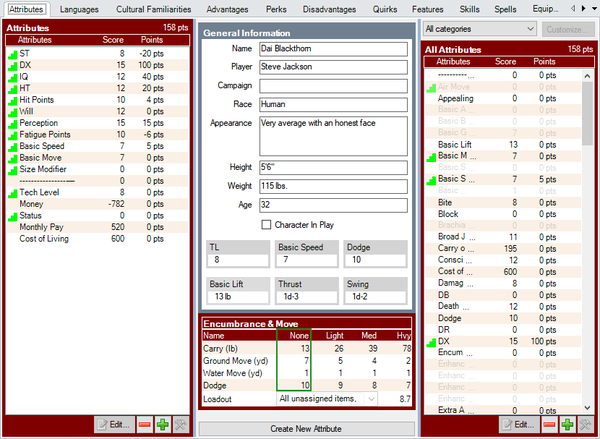Switch to the Languages tab
The width and height of the screenshot is (600, 439).
pyautogui.click(x=79, y=9)
